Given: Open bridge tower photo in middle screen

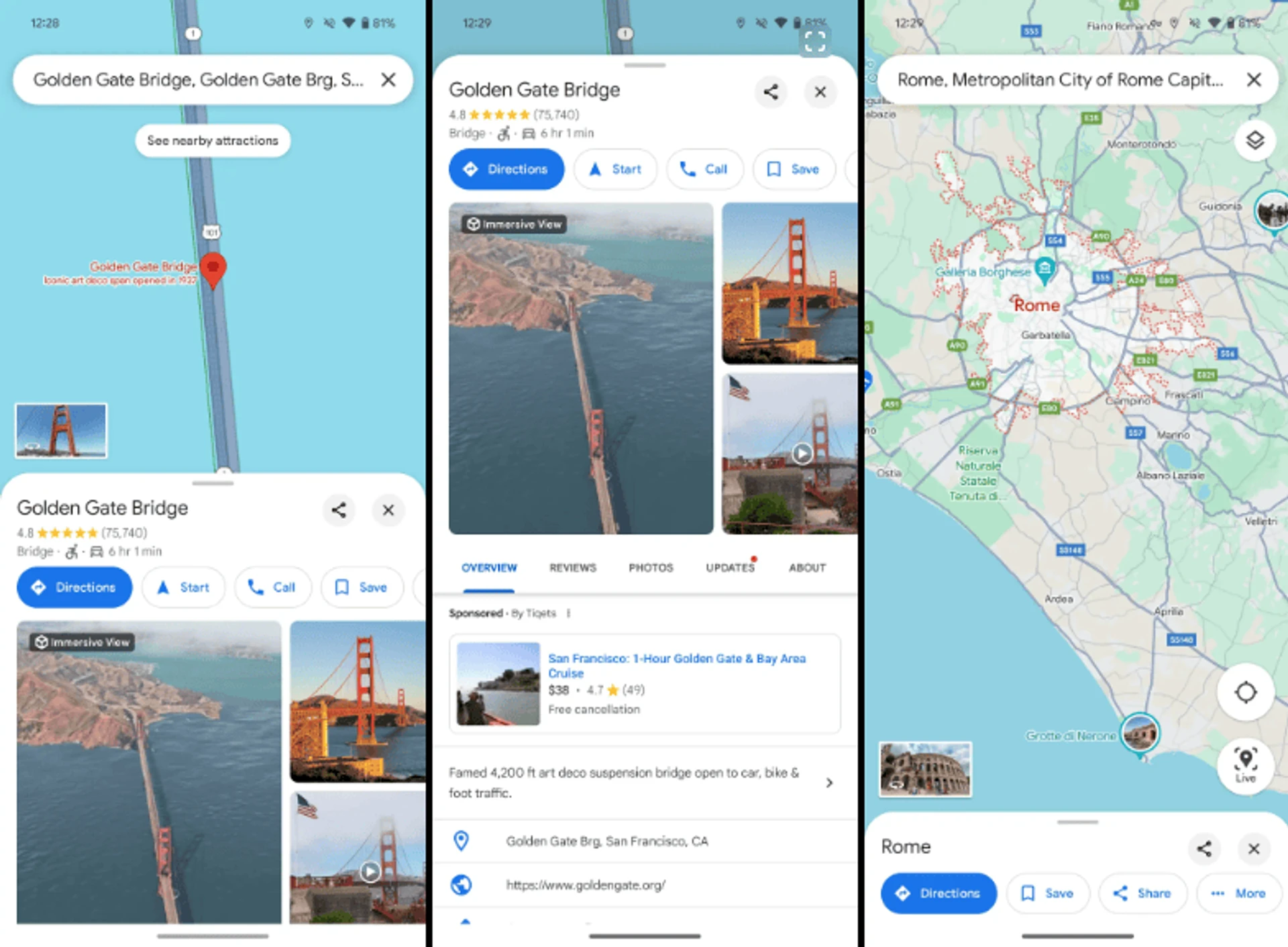Looking at the screenshot, I should (x=790, y=283).
